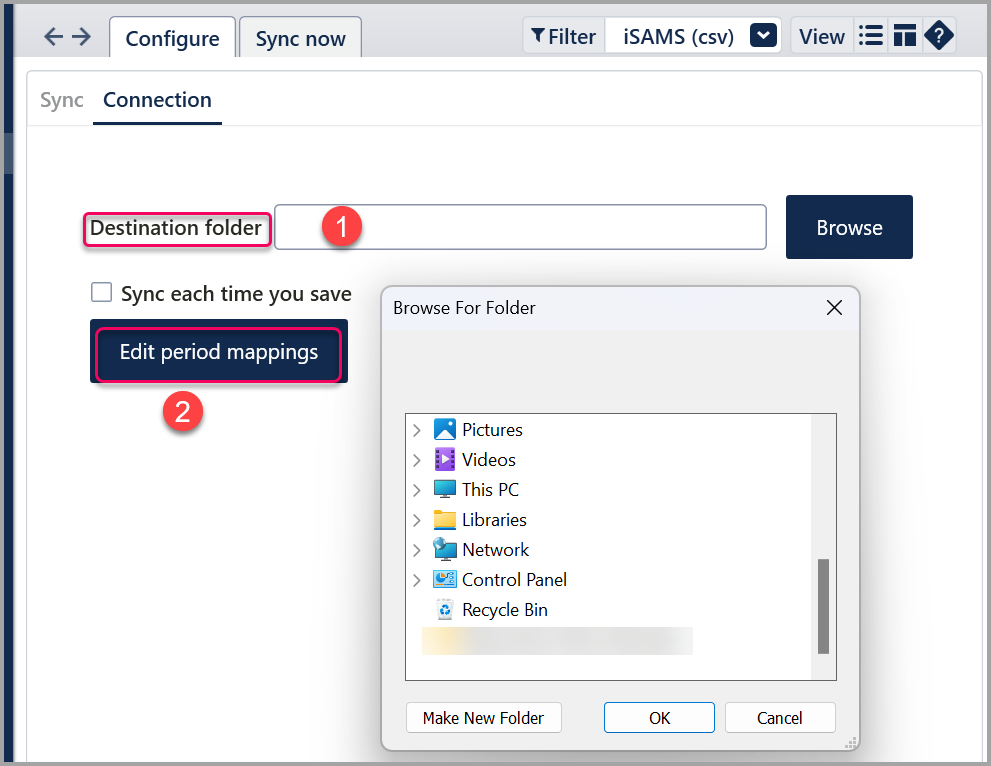This screenshot has height=766, width=991.
Task: Select the Recycle Bin label
Action: (x=505, y=609)
